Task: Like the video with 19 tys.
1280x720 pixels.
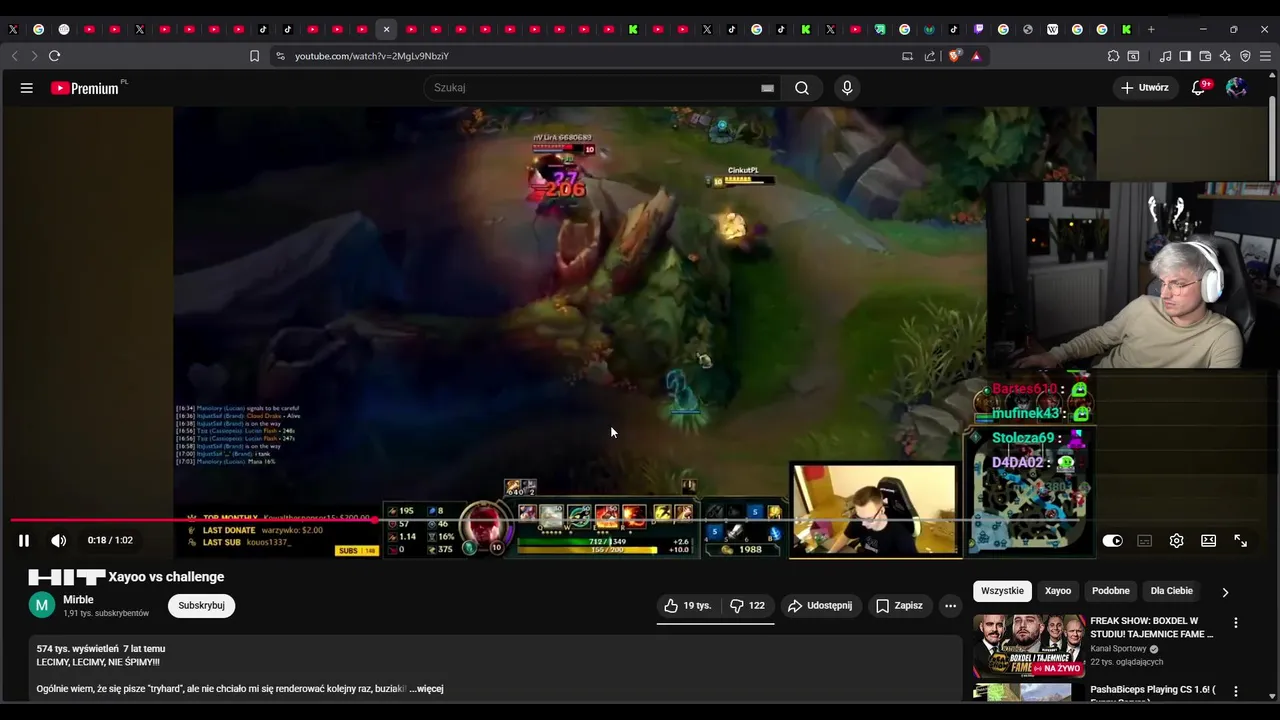Action: click(x=686, y=605)
